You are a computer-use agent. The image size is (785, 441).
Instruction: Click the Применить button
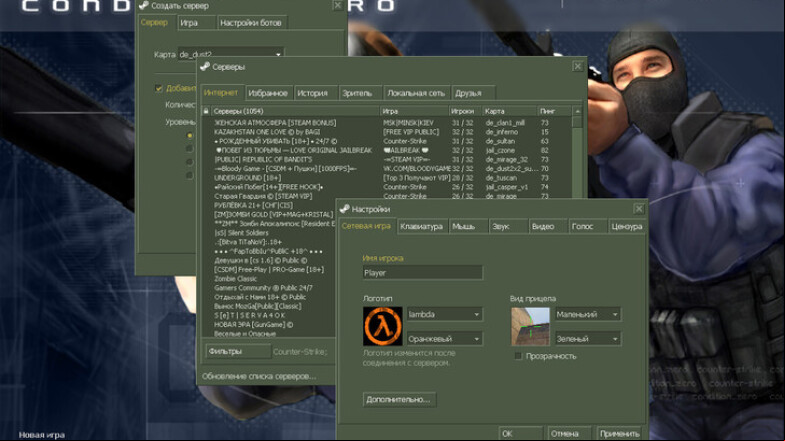coord(620,433)
